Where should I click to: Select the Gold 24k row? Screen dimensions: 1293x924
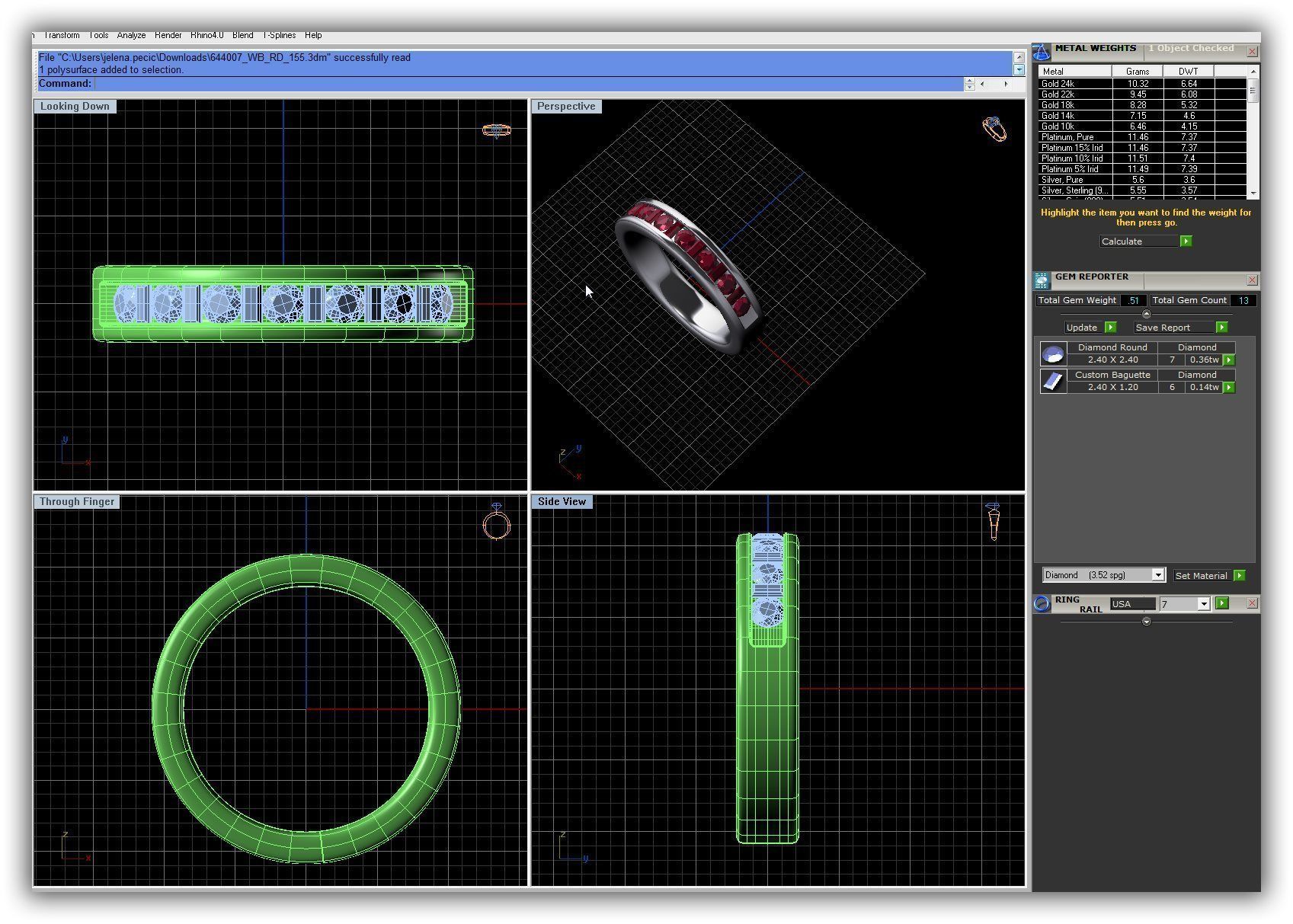pyautogui.click(x=1143, y=84)
